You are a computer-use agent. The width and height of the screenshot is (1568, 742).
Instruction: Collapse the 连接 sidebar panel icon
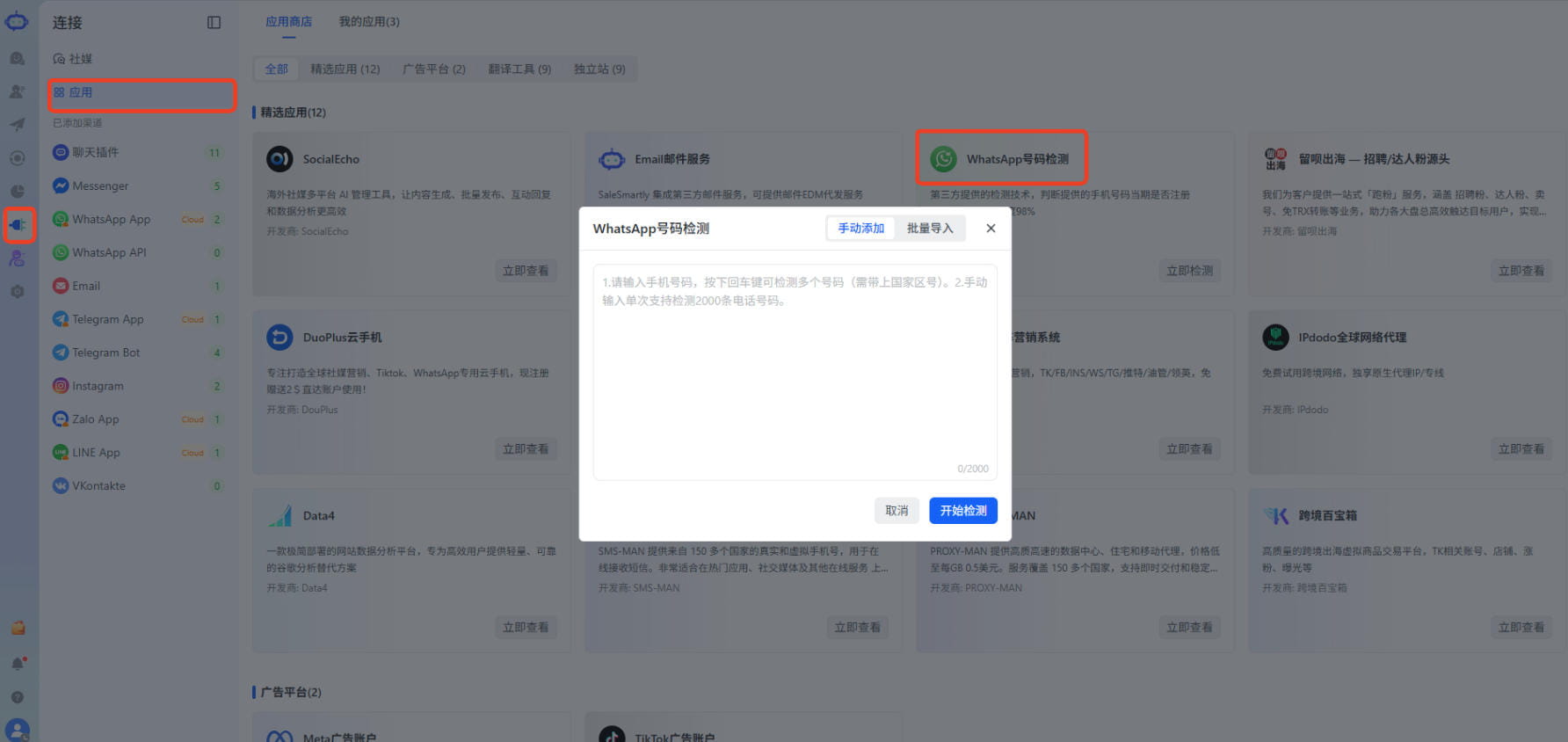click(214, 23)
